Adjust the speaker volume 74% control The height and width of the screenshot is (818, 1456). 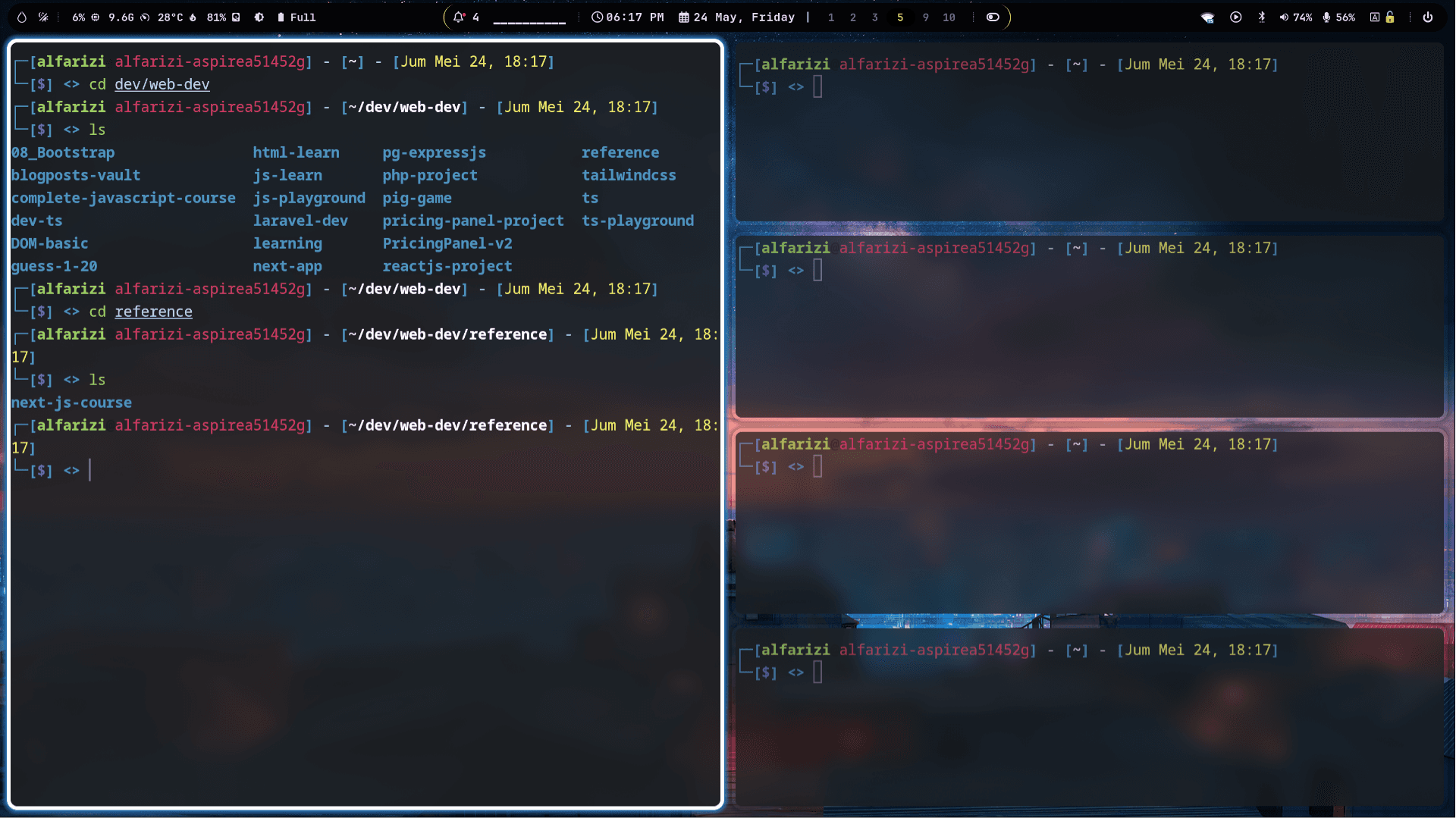[x=1296, y=17]
